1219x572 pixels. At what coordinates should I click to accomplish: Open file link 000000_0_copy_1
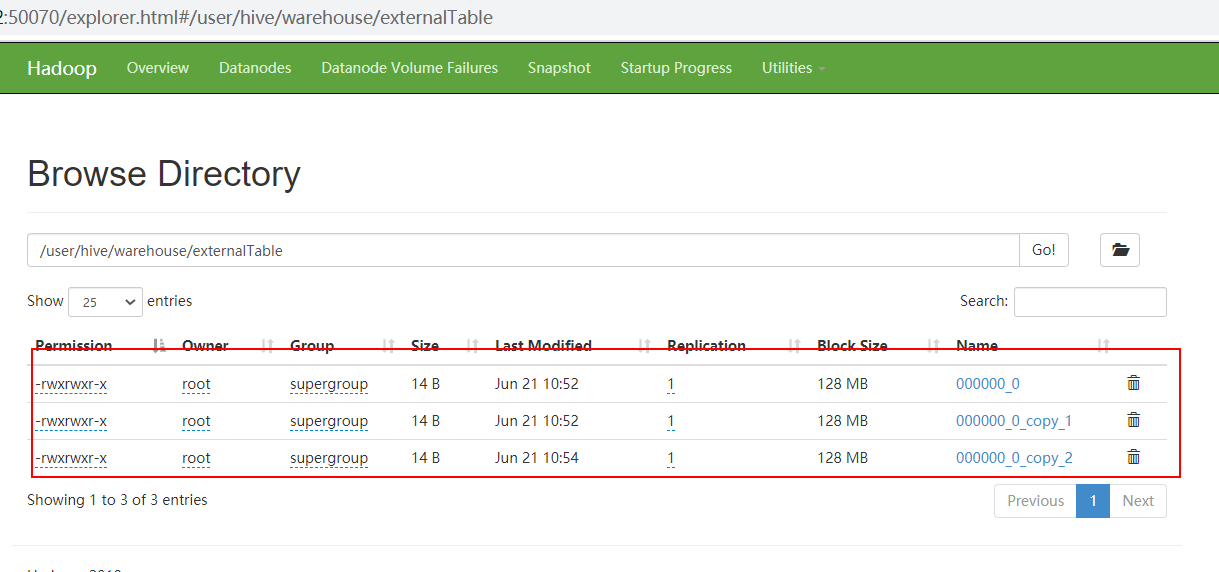1014,421
